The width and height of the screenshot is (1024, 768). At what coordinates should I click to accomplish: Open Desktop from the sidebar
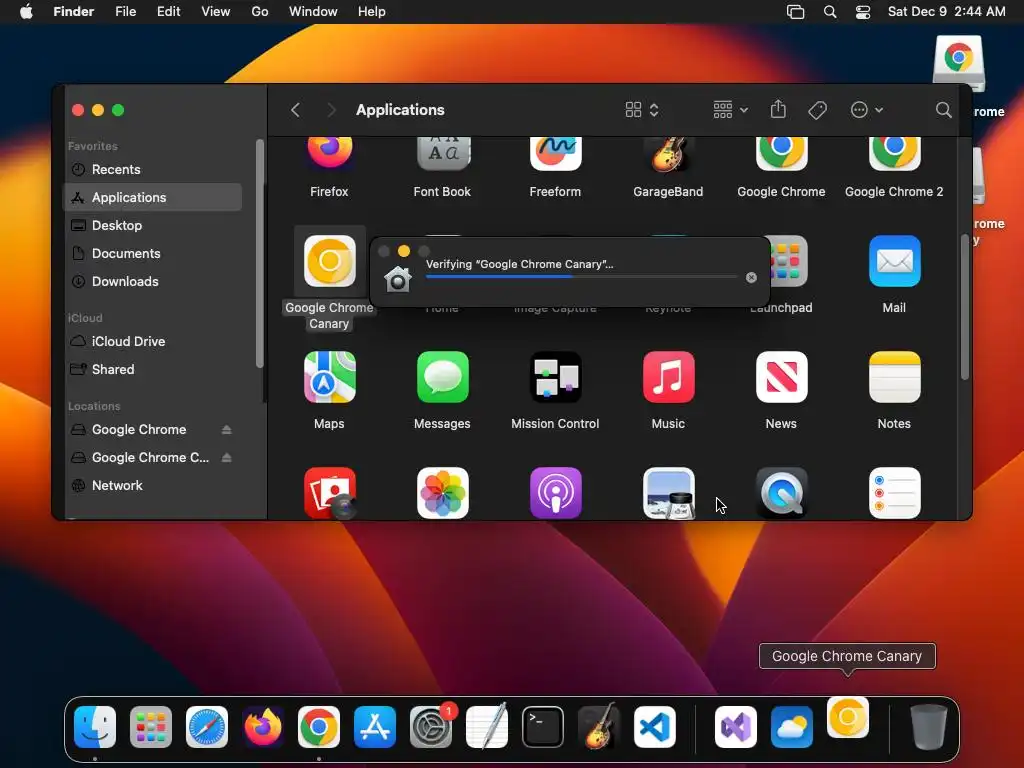(x=153, y=225)
